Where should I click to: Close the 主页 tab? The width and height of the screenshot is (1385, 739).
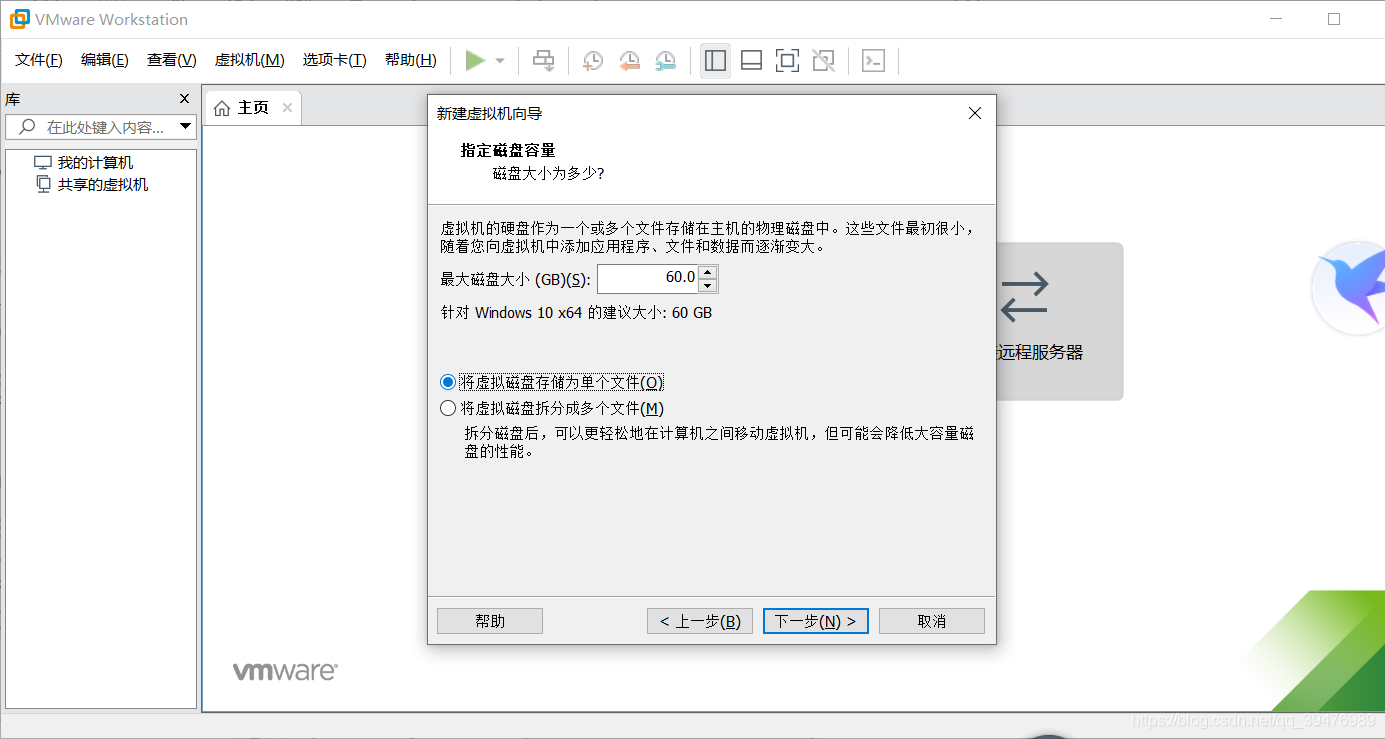coord(287,108)
